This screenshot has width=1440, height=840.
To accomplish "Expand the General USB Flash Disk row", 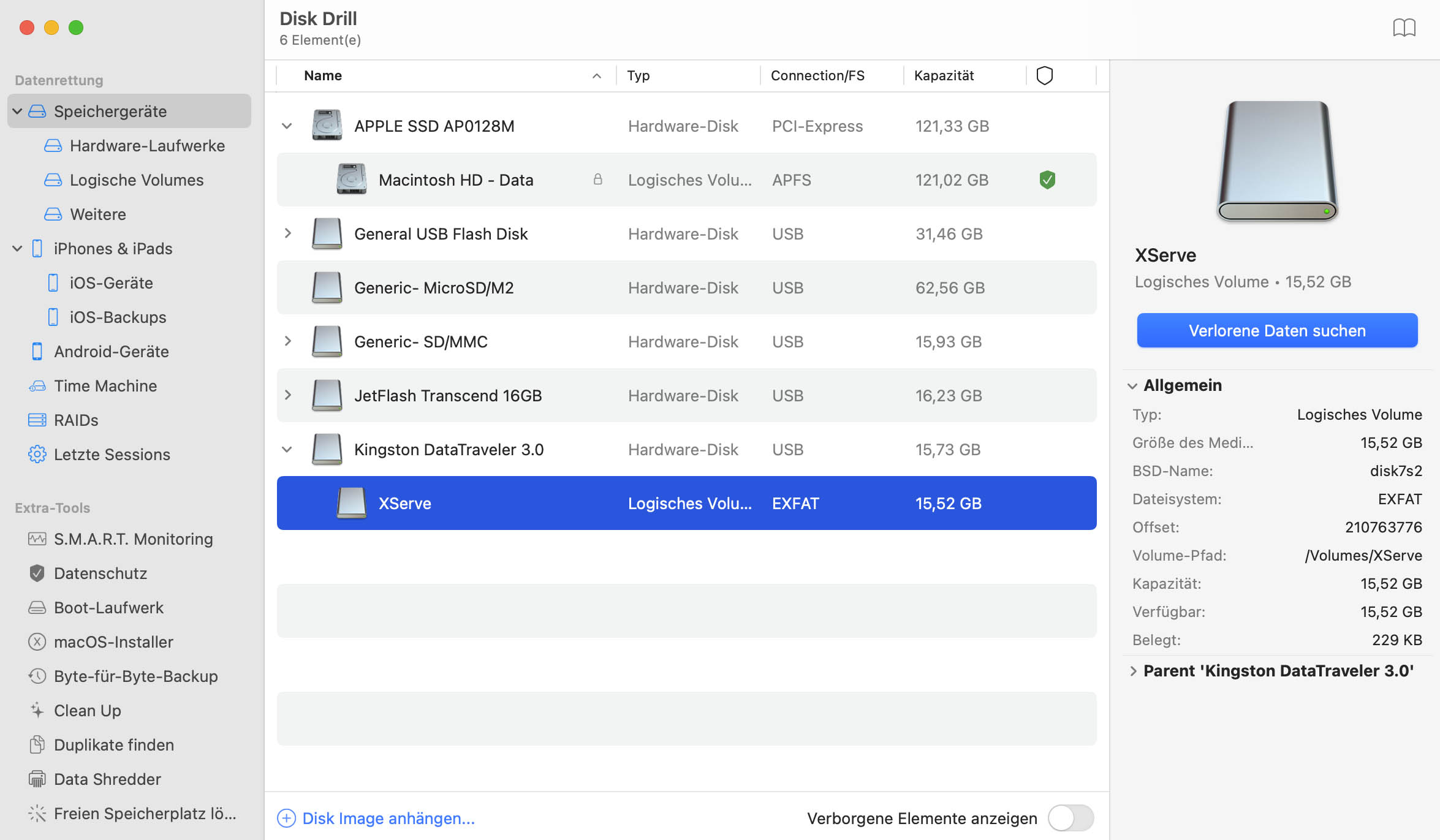I will [x=287, y=233].
